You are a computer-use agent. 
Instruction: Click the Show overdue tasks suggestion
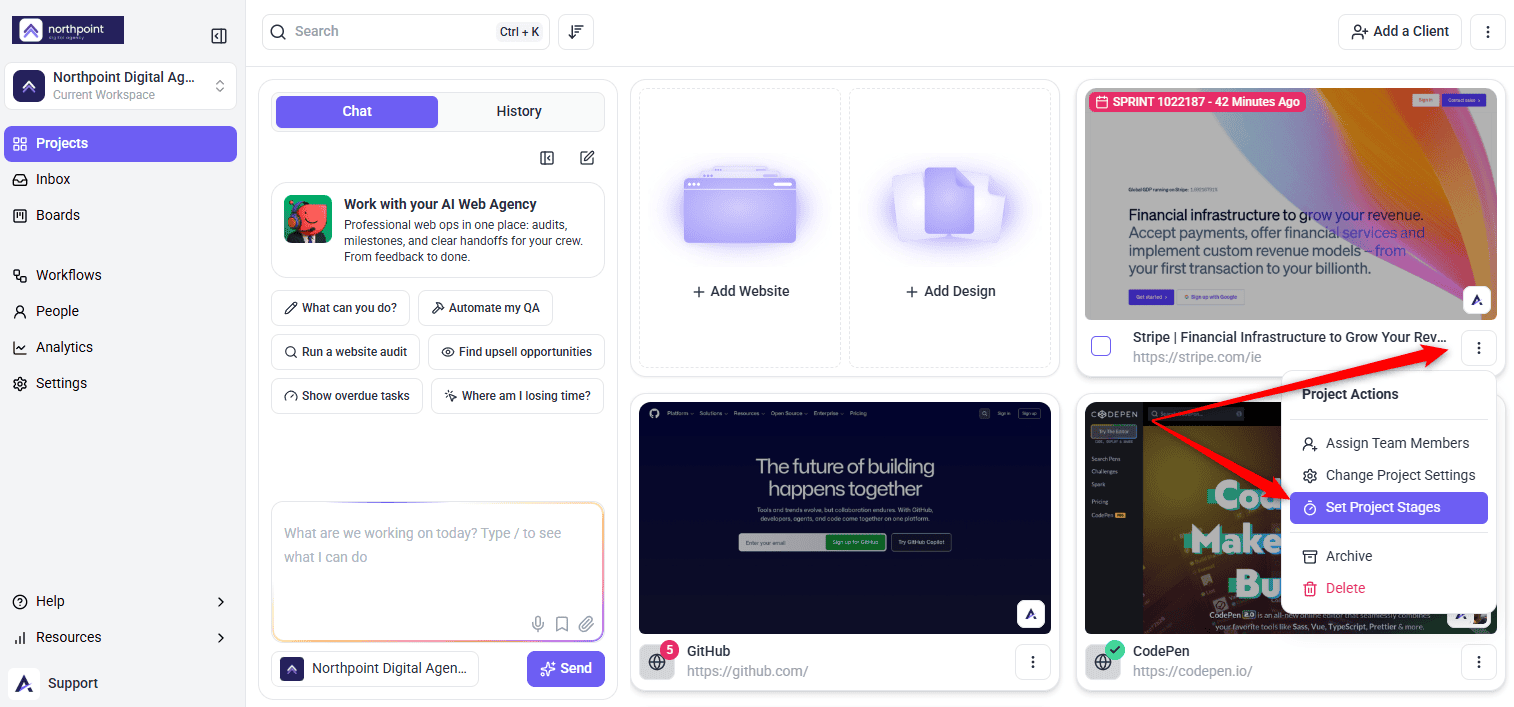pos(347,396)
